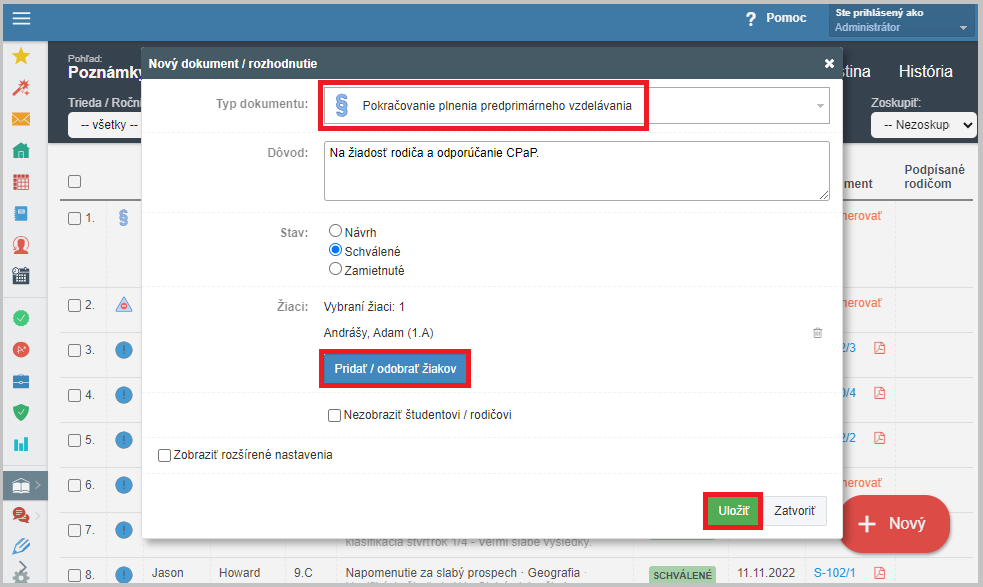Select the Zamietnuté status radio button
This screenshot has width=983, height=587.
click(x=336, y=269)
